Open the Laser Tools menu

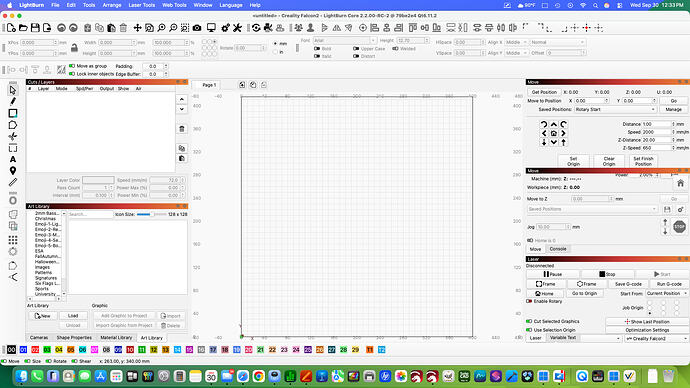coord(141,5)
